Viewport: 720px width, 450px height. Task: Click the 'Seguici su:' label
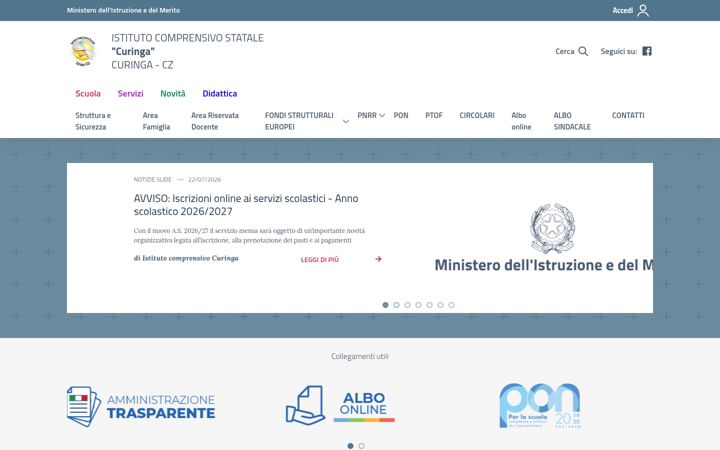[619, 51]
